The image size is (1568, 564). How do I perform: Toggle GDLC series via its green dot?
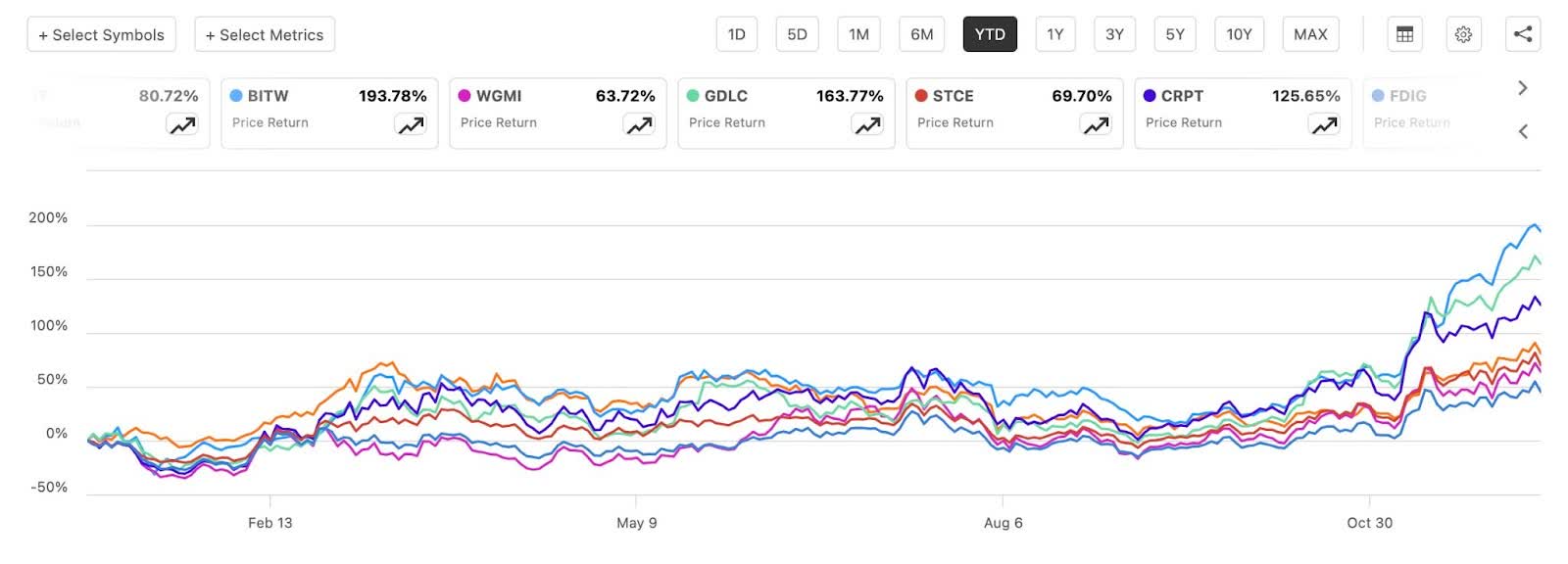point(694,96)
